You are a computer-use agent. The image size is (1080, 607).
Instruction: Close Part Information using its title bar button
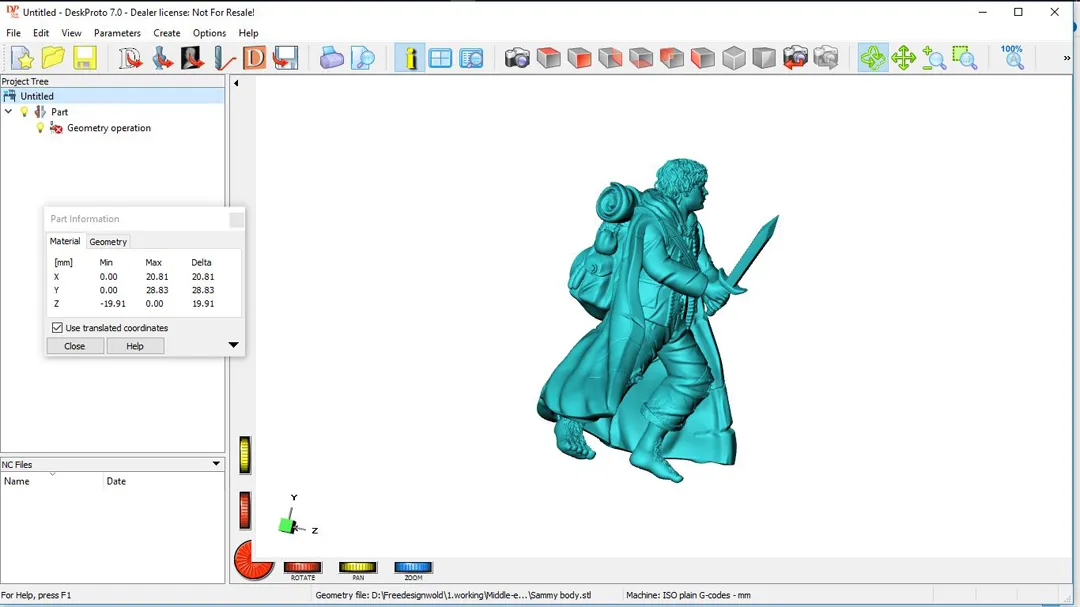click(236, 219)
